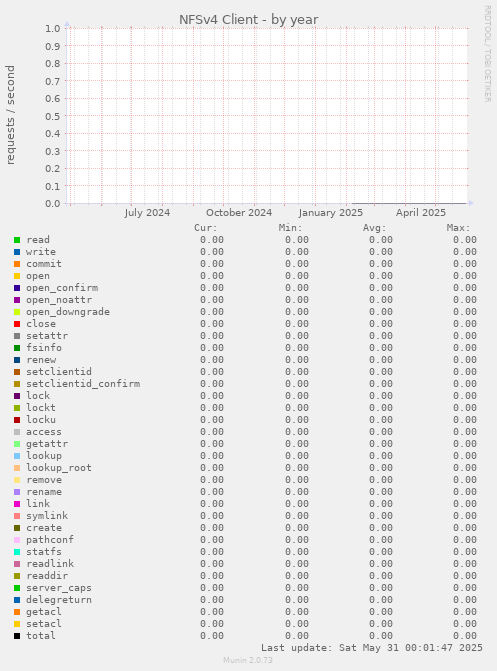
Task: Click the Max: column header
Action: pyautogui.click(x=458, y=228)
